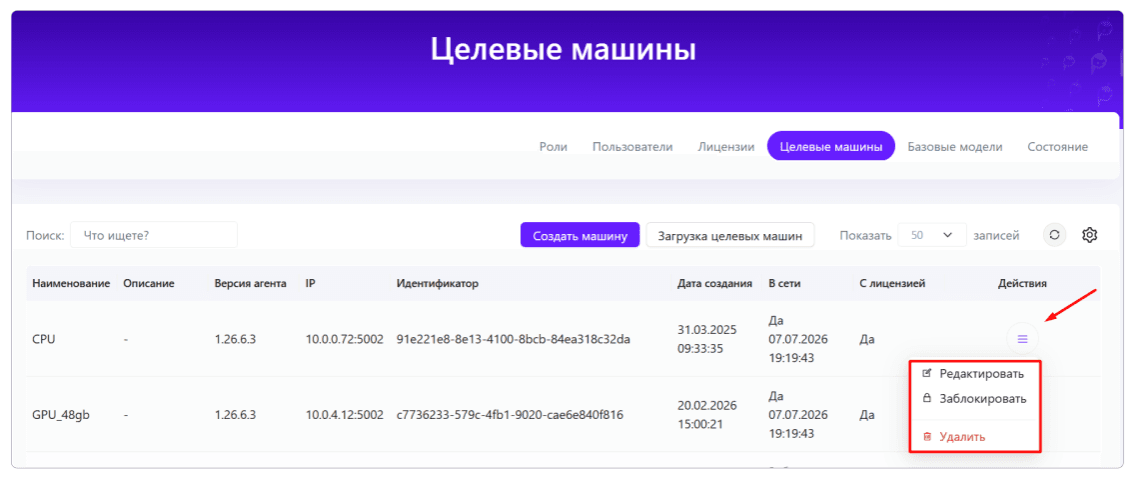Click the lock icon beside Заблокировать
This screenshot has height=477, width=1134.
pyautogui.click(x=927, y=398)
